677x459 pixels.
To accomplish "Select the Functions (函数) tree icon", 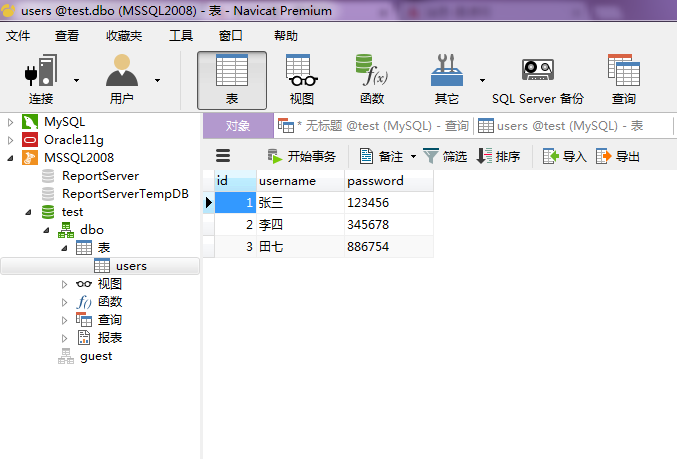I will tap(84, 302).
